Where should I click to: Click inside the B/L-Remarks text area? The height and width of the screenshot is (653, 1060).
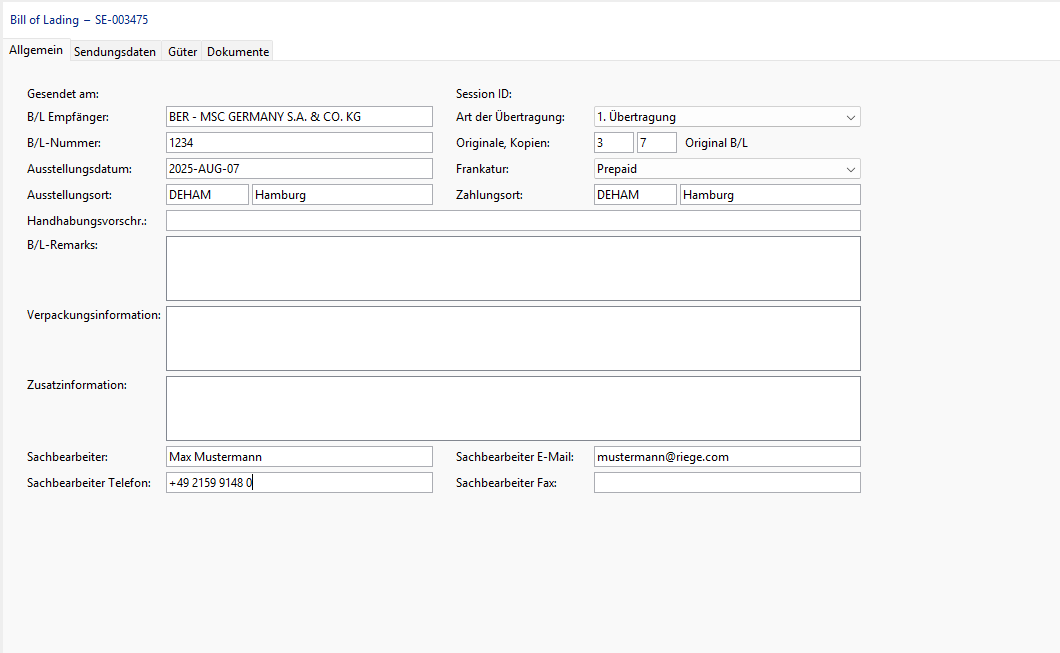[513, 268]
